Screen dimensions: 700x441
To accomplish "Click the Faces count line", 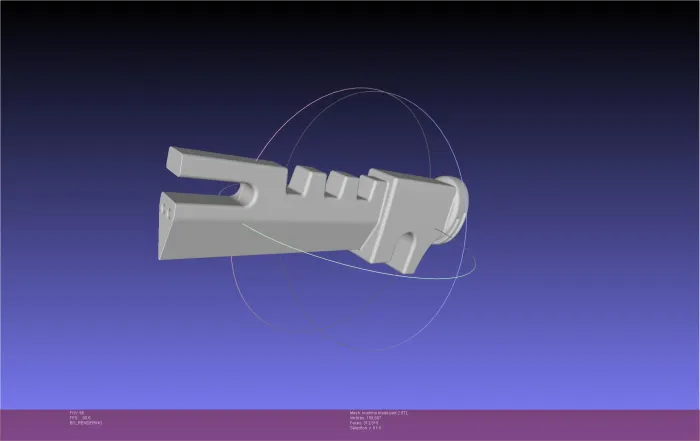I will [x=364, y=423].
